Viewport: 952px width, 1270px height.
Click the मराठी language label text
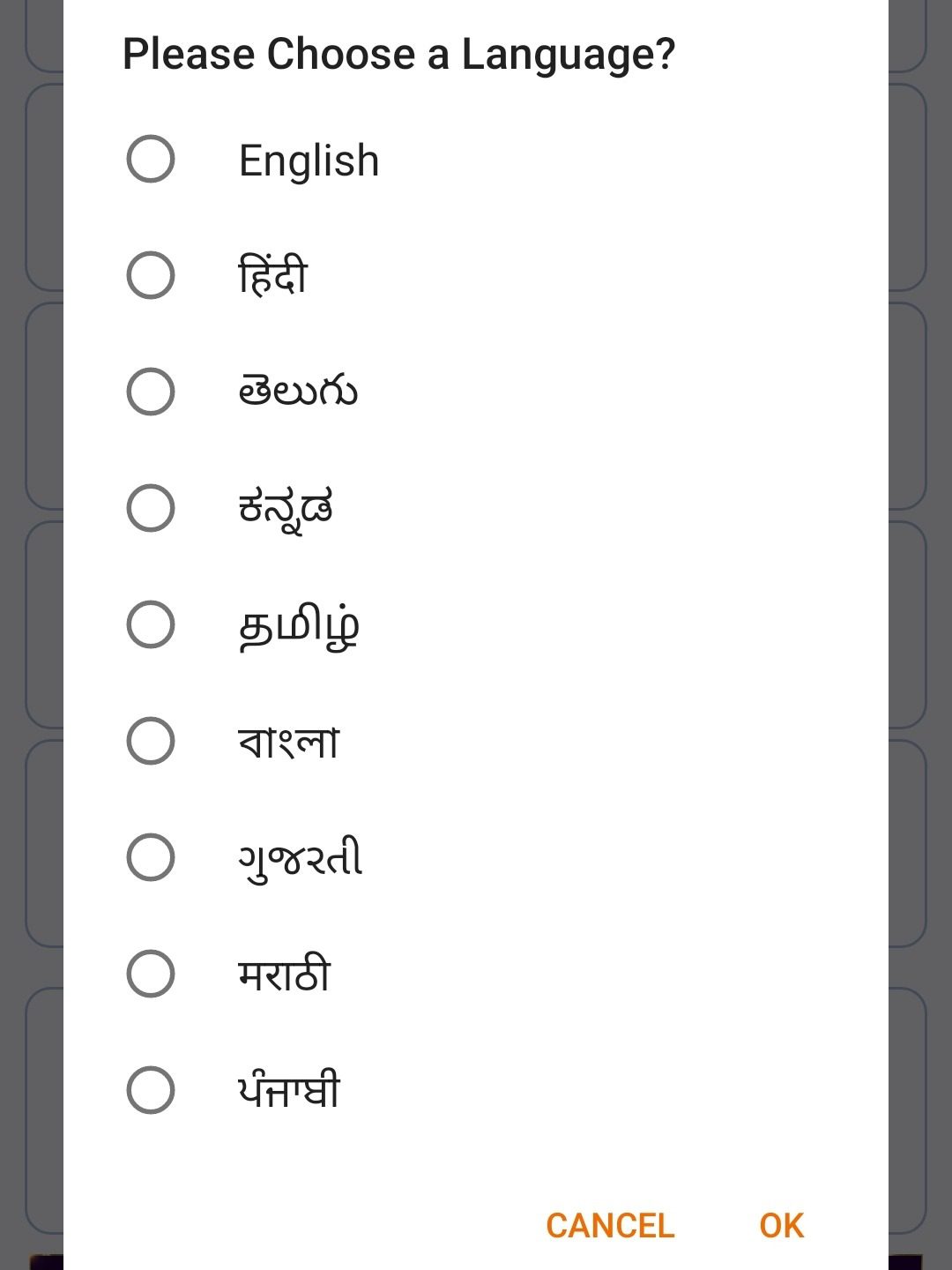tap(284, 975)
